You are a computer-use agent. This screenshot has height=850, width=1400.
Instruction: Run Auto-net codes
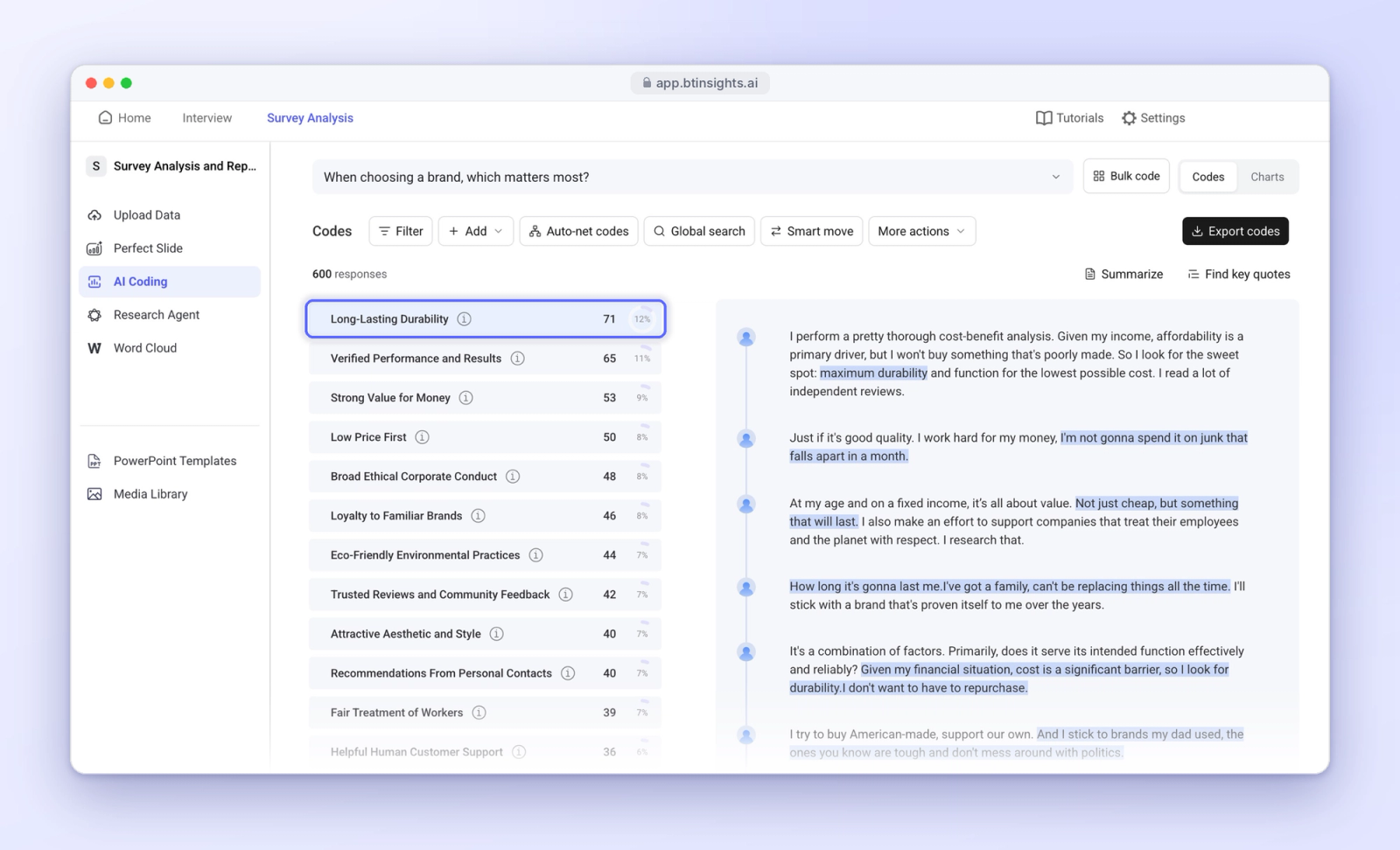pyautogui.click(x=579, y=231)
